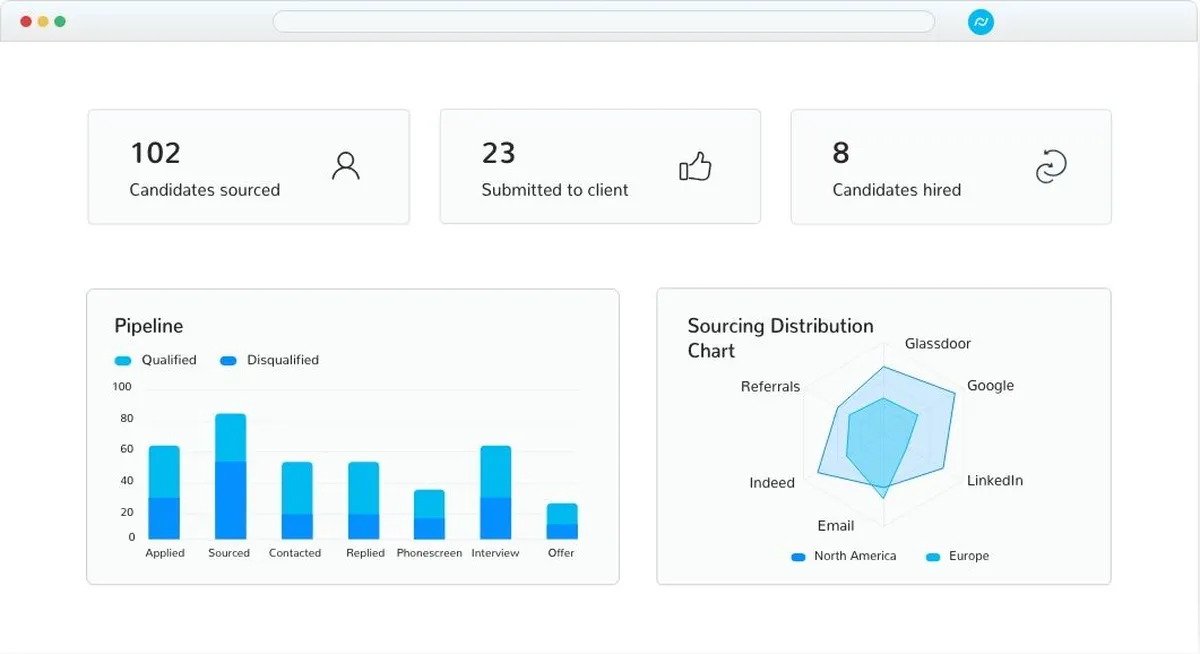This screenshot has width=1200, height=654.
Task: Click the Qualified light blue legend swatch
Action: [x=123, y=360]
